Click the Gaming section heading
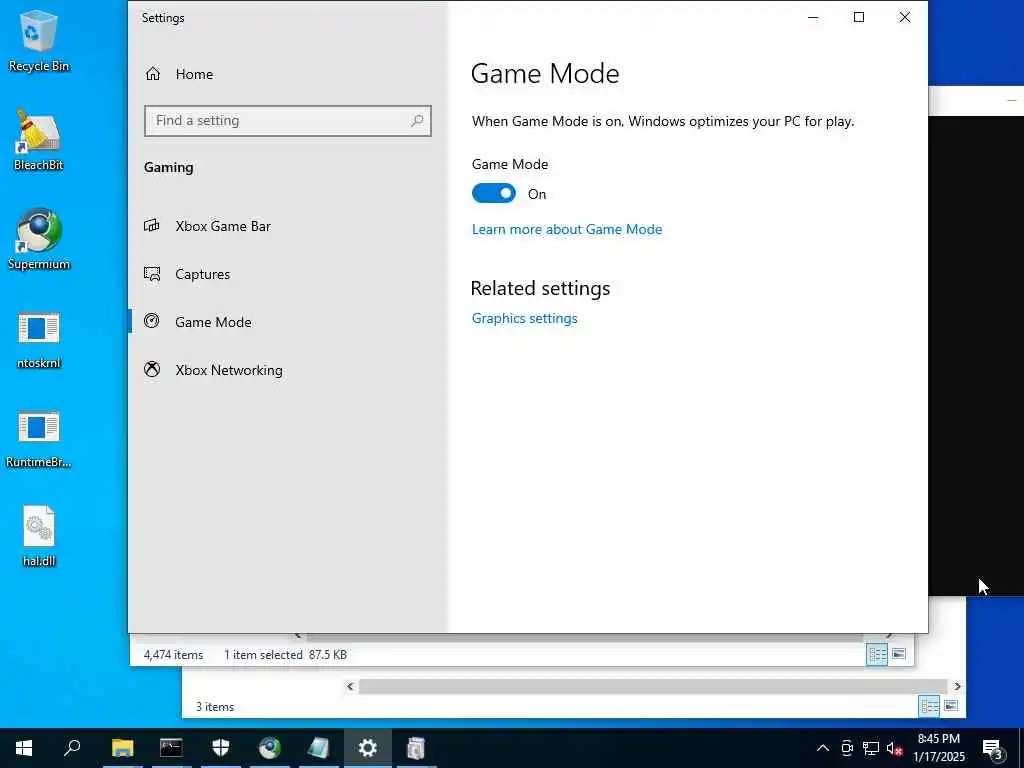Image resolution: width=1024 pixels, height=768 pixels. [x=168, y=168]
